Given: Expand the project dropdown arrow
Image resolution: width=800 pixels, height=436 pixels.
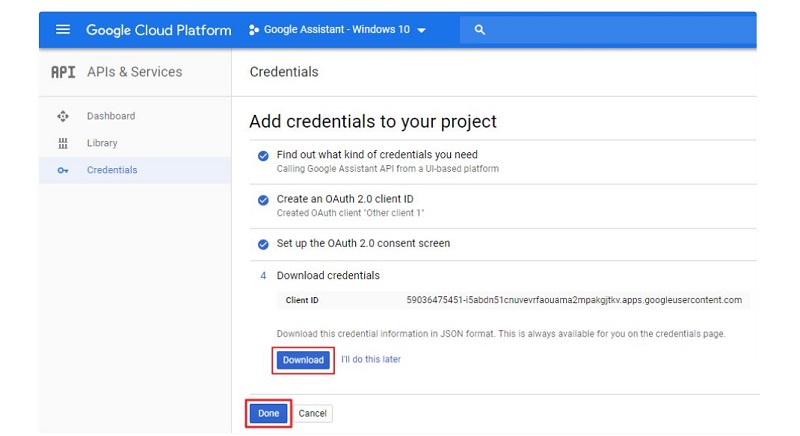Looking at the screenshot, I should (421, 30).
